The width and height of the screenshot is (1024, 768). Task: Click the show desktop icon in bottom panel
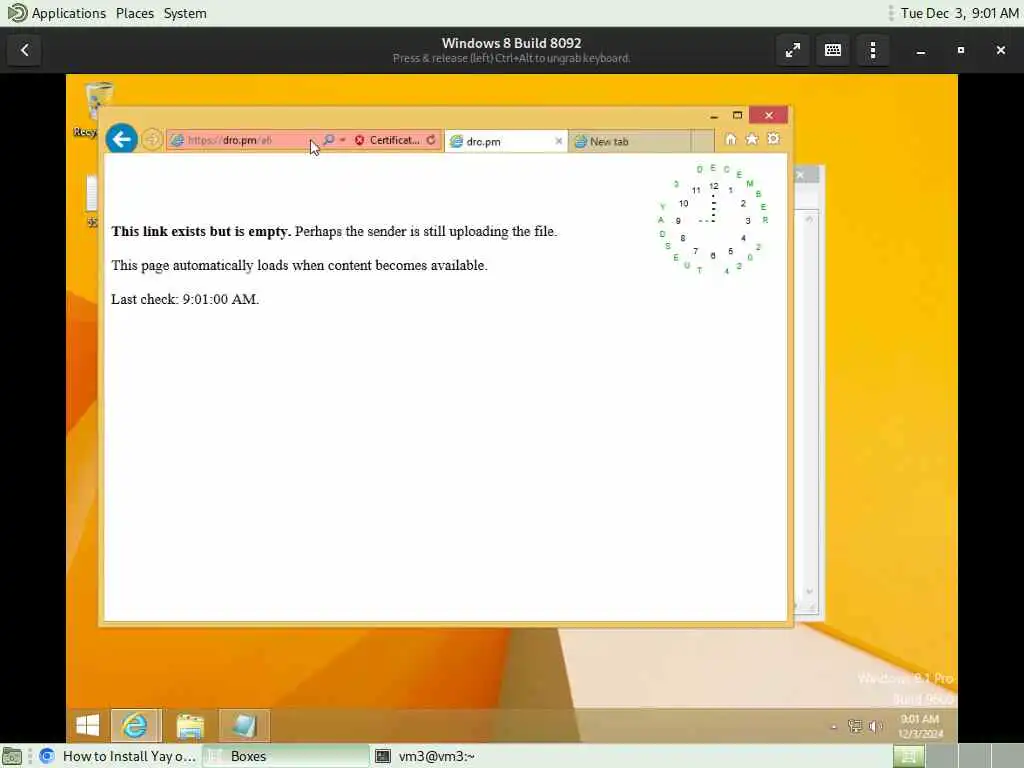(12, 756)
